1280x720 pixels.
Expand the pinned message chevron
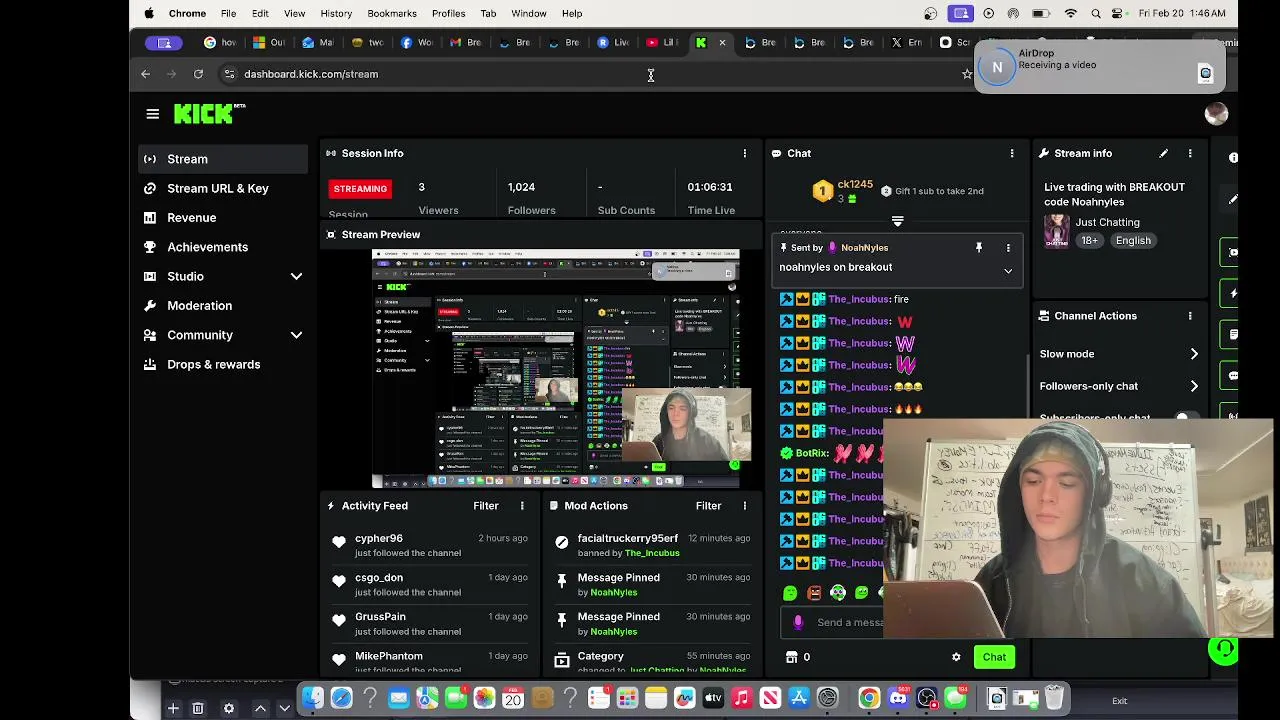(x=1008, y=271)
